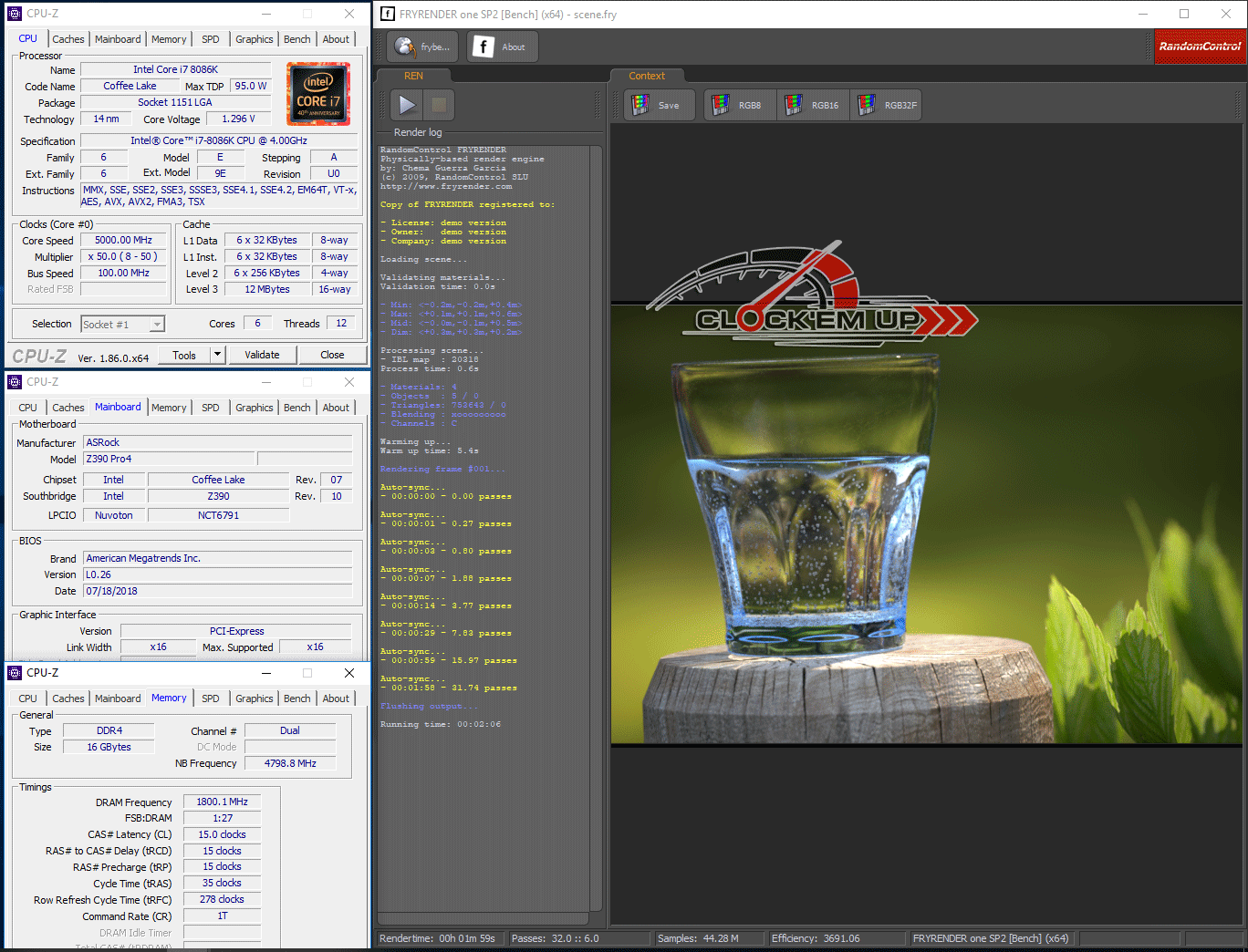Image resolution: width=1248 pixels, height=952 pixels.
Task: Click the Close button in CPU-Z
Action: (332, 355)
